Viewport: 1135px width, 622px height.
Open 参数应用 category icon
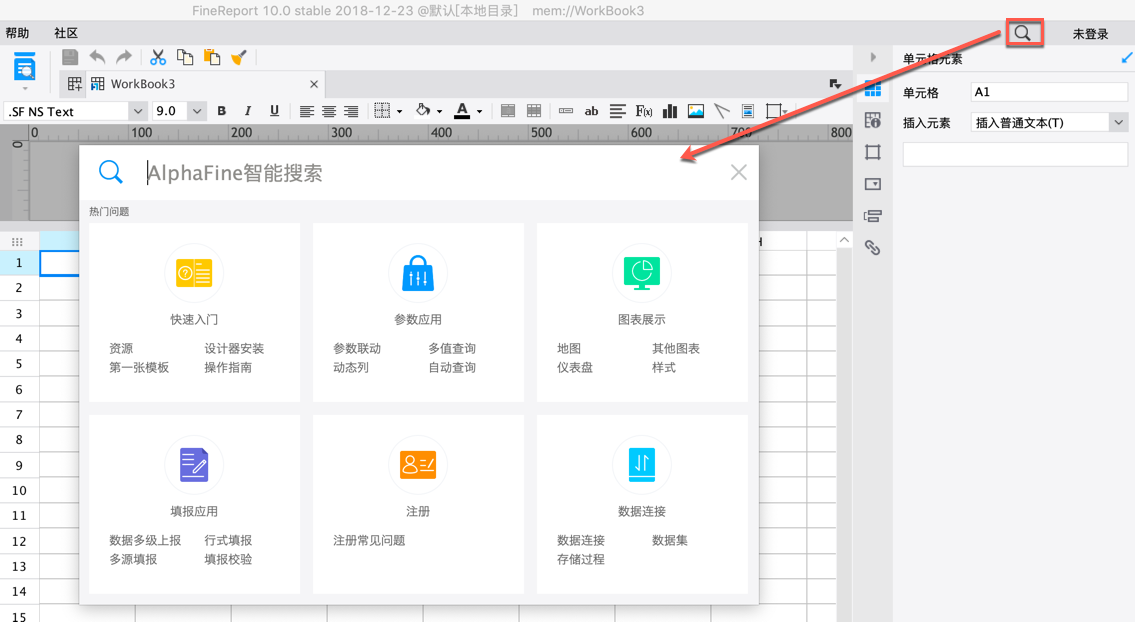pos(418,273)
